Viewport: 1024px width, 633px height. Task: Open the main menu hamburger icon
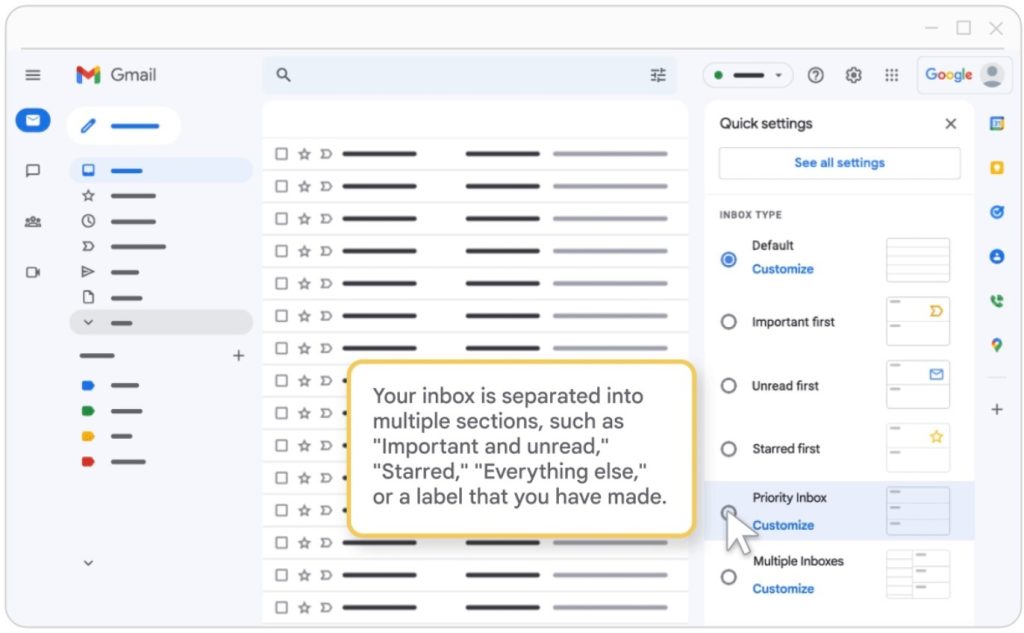tap(33, 75)
